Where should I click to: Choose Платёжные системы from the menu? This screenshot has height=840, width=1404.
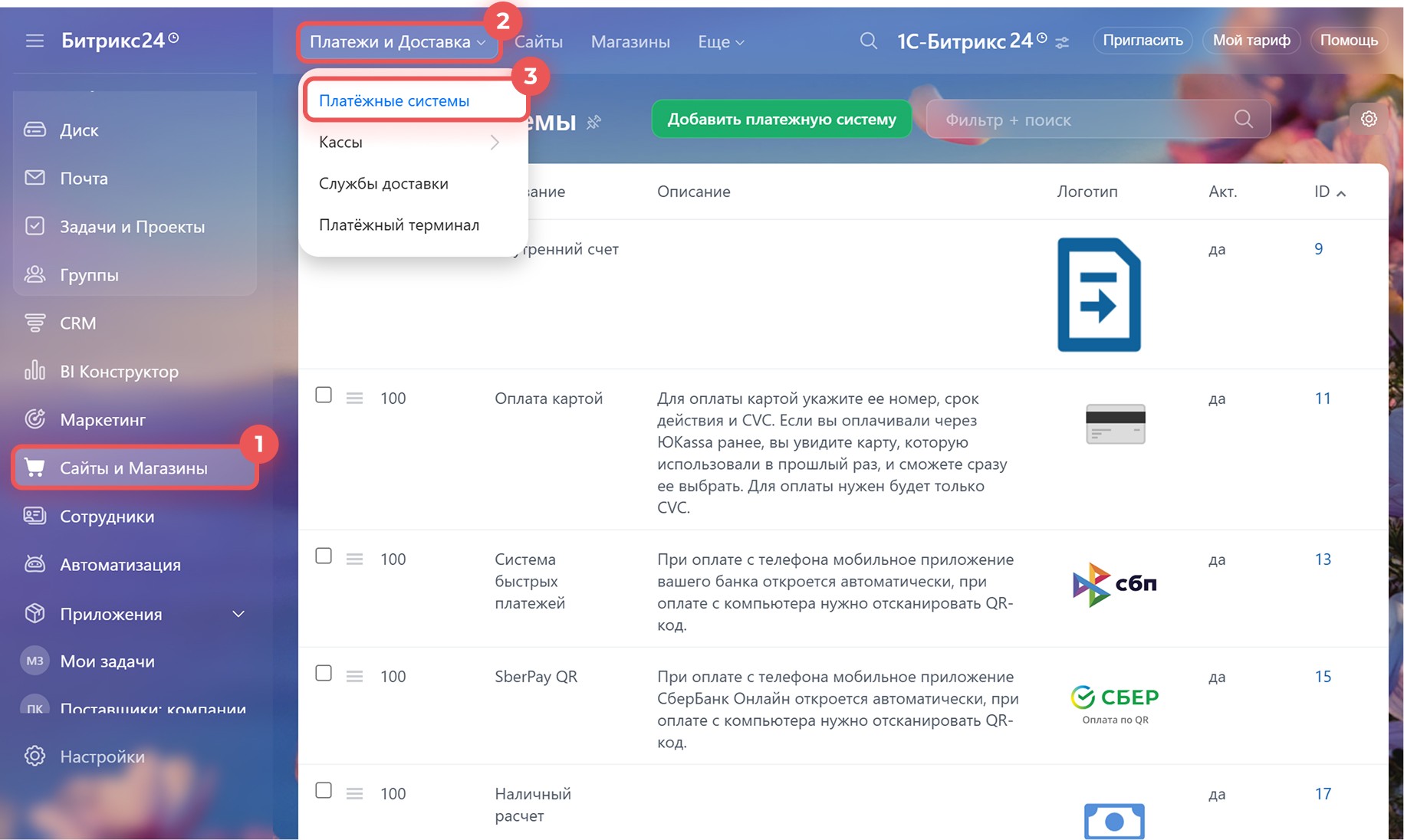(394, 100)
